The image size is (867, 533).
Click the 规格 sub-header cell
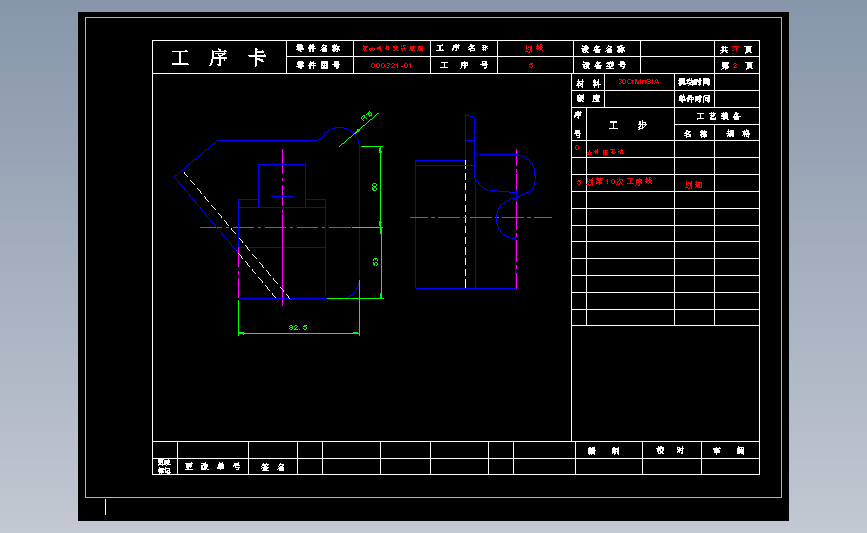click(x=737, y=133)
